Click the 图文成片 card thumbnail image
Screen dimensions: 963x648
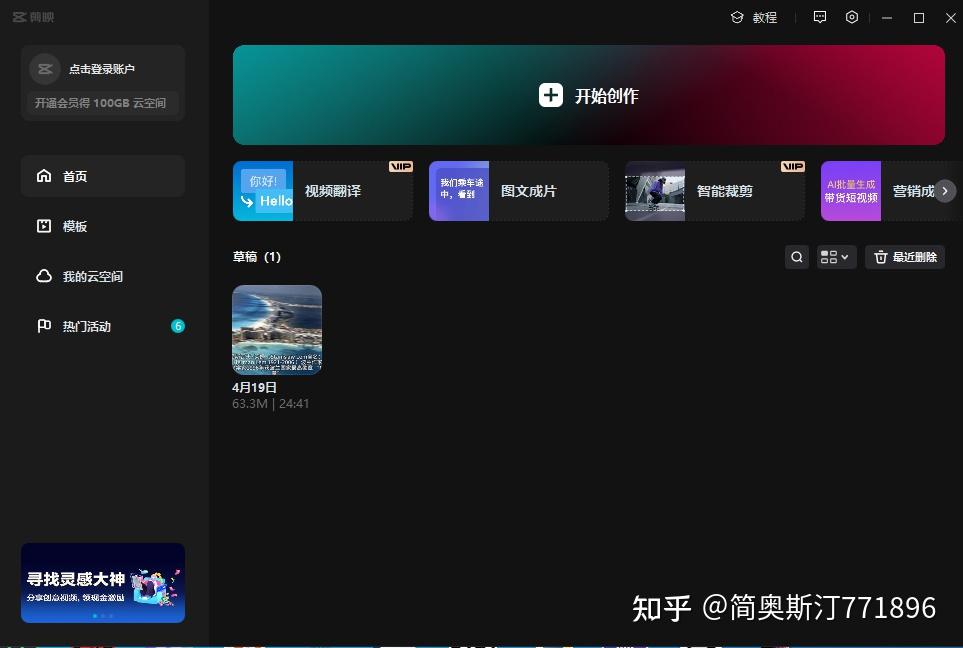pos(459,191)
